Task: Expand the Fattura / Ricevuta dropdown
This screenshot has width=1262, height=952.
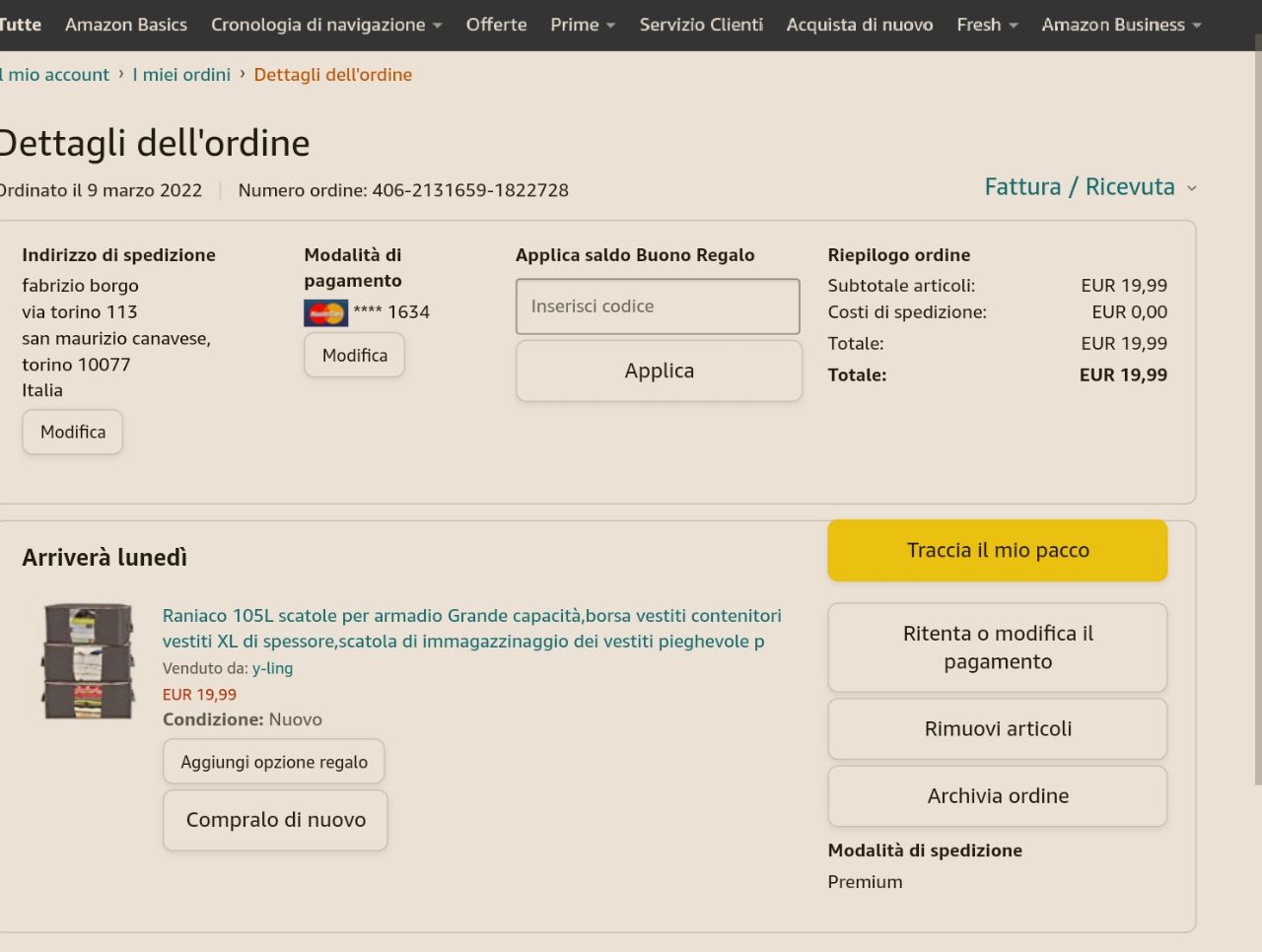Action: pyautogui.click(x=1089, y=187)
